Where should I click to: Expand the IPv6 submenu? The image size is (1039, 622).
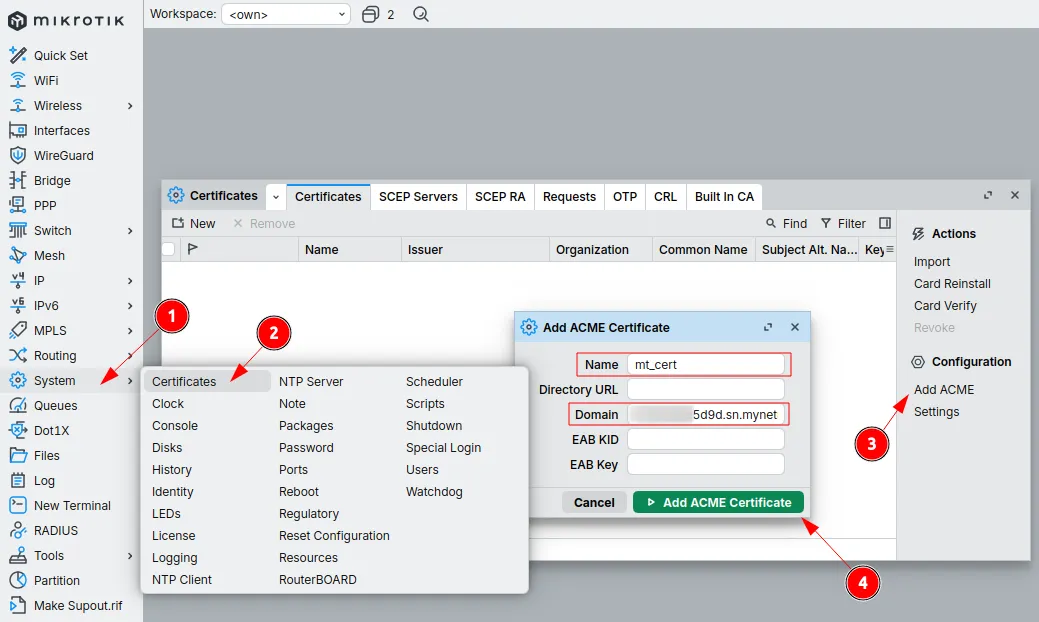[x=130, y=306]
